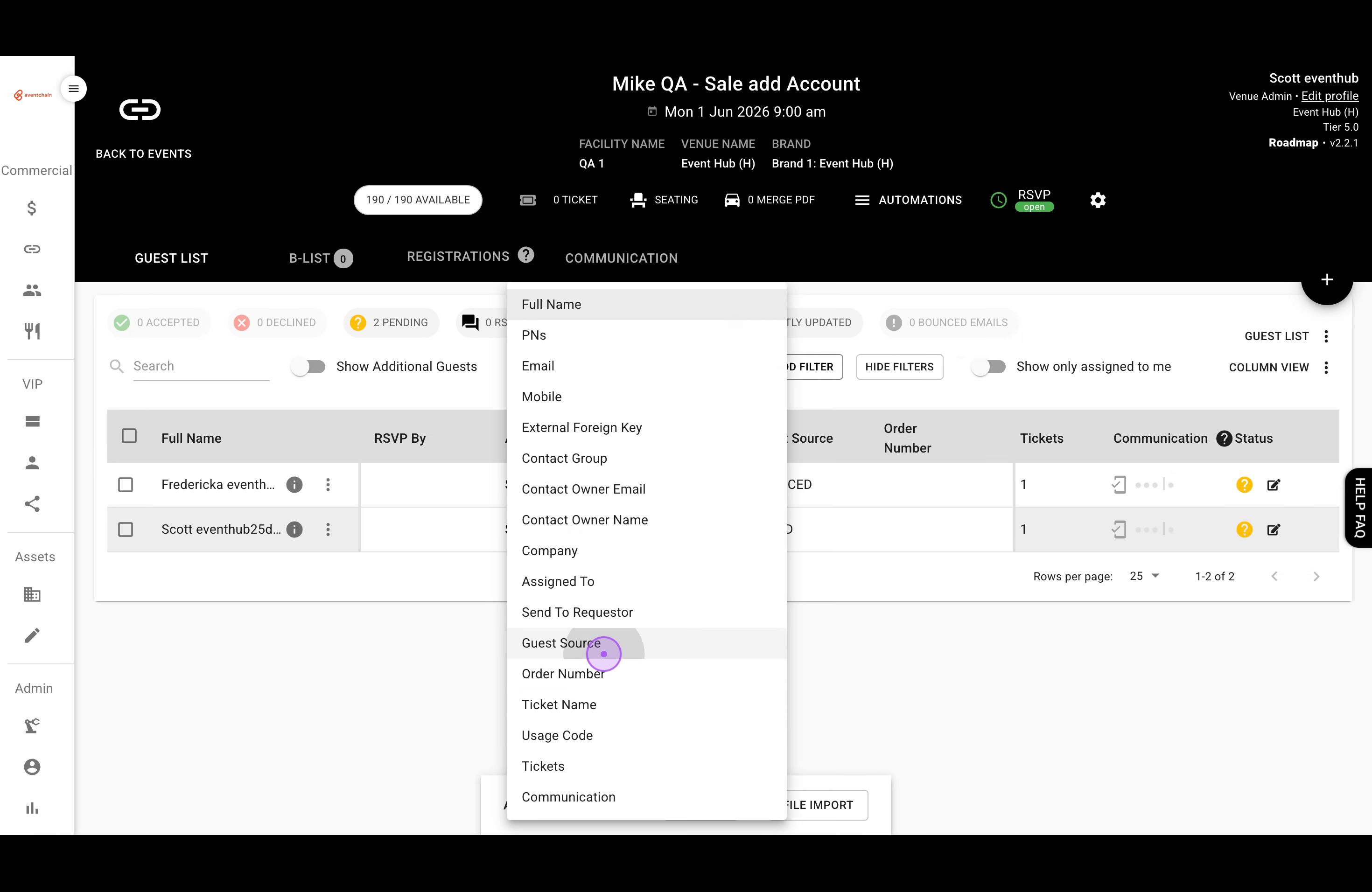Open the VIP single person icon
This screenshot has width=1372, height=892.
pos(32,463)
